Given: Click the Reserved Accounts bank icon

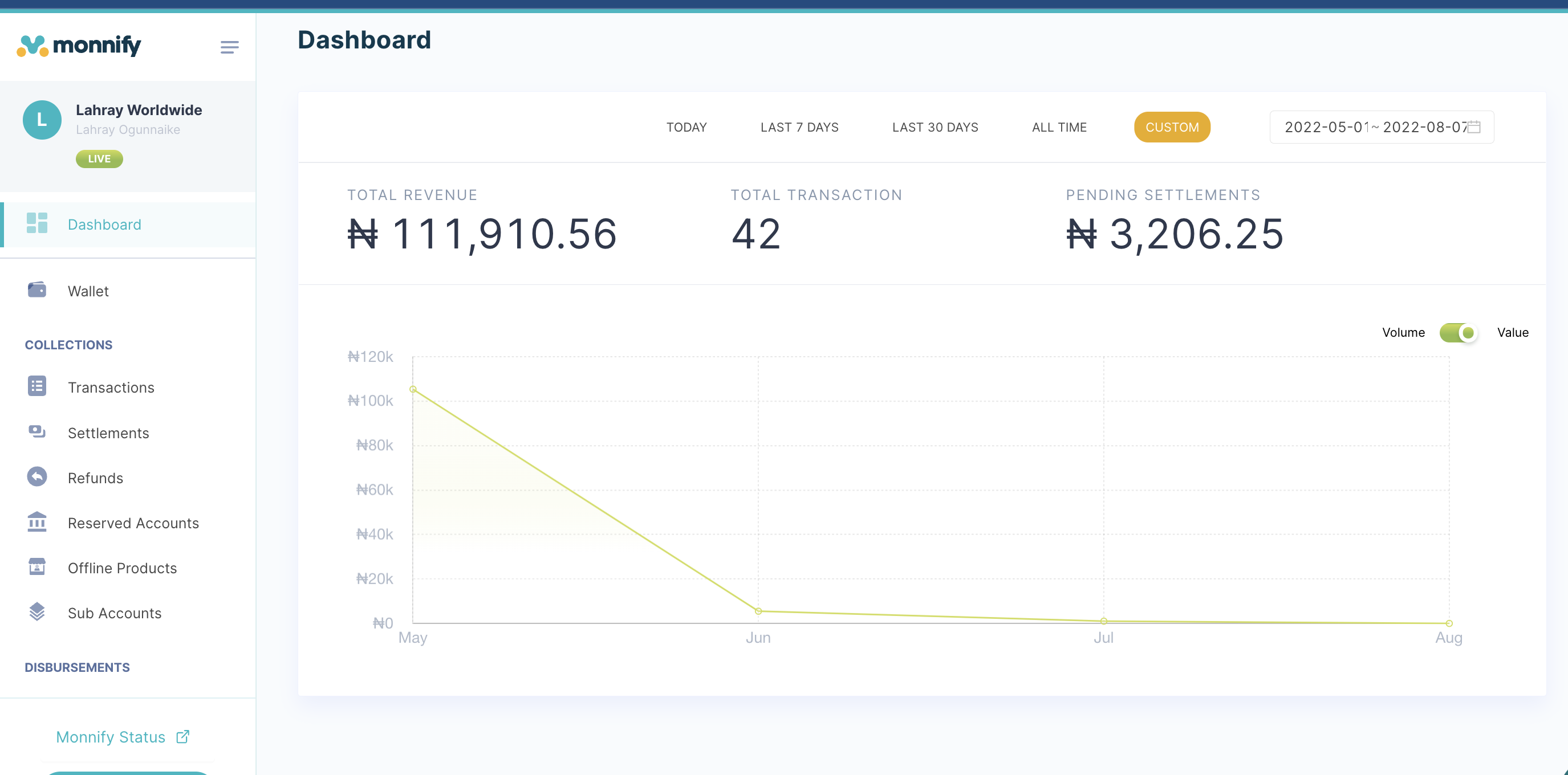Looking at the screenshot, I should point(36,522).
